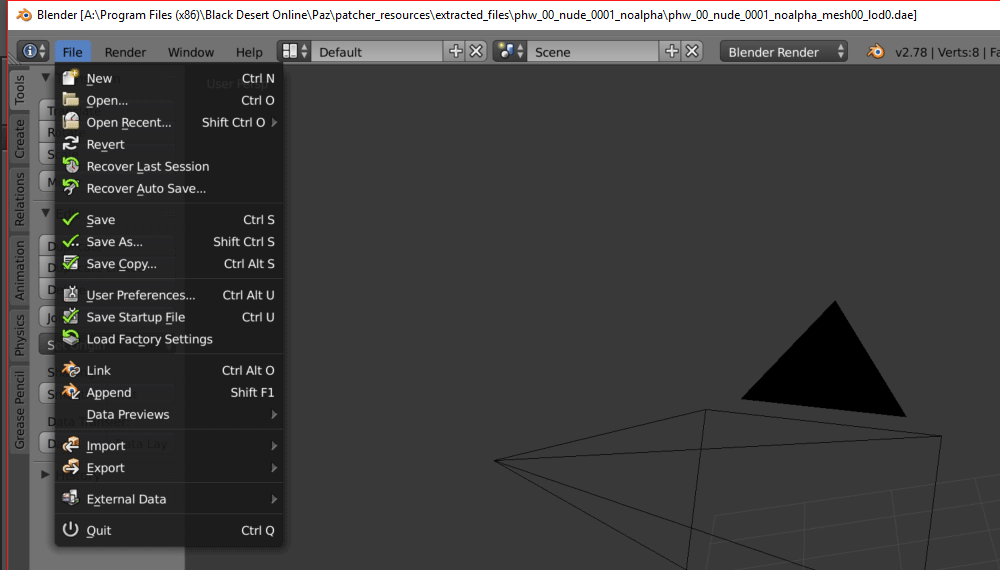Delete the Default screen layout
The height and width of the screenshot is (570, 1000).
click(x=477, y=52)
